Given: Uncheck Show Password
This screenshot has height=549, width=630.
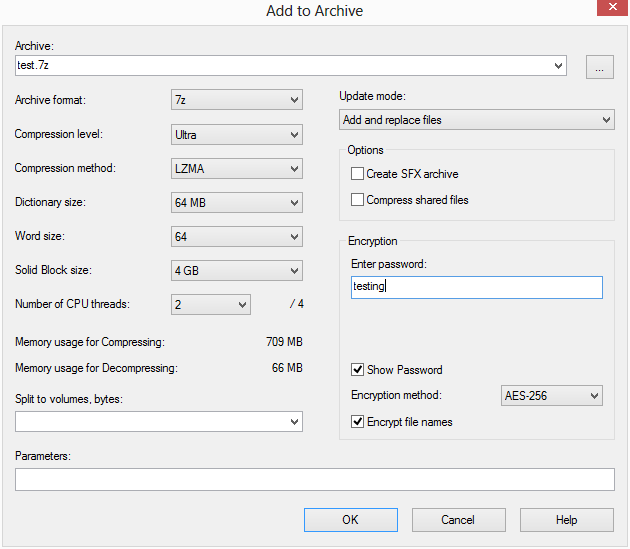Looking at the screenshot, I should tap(357, 369).
